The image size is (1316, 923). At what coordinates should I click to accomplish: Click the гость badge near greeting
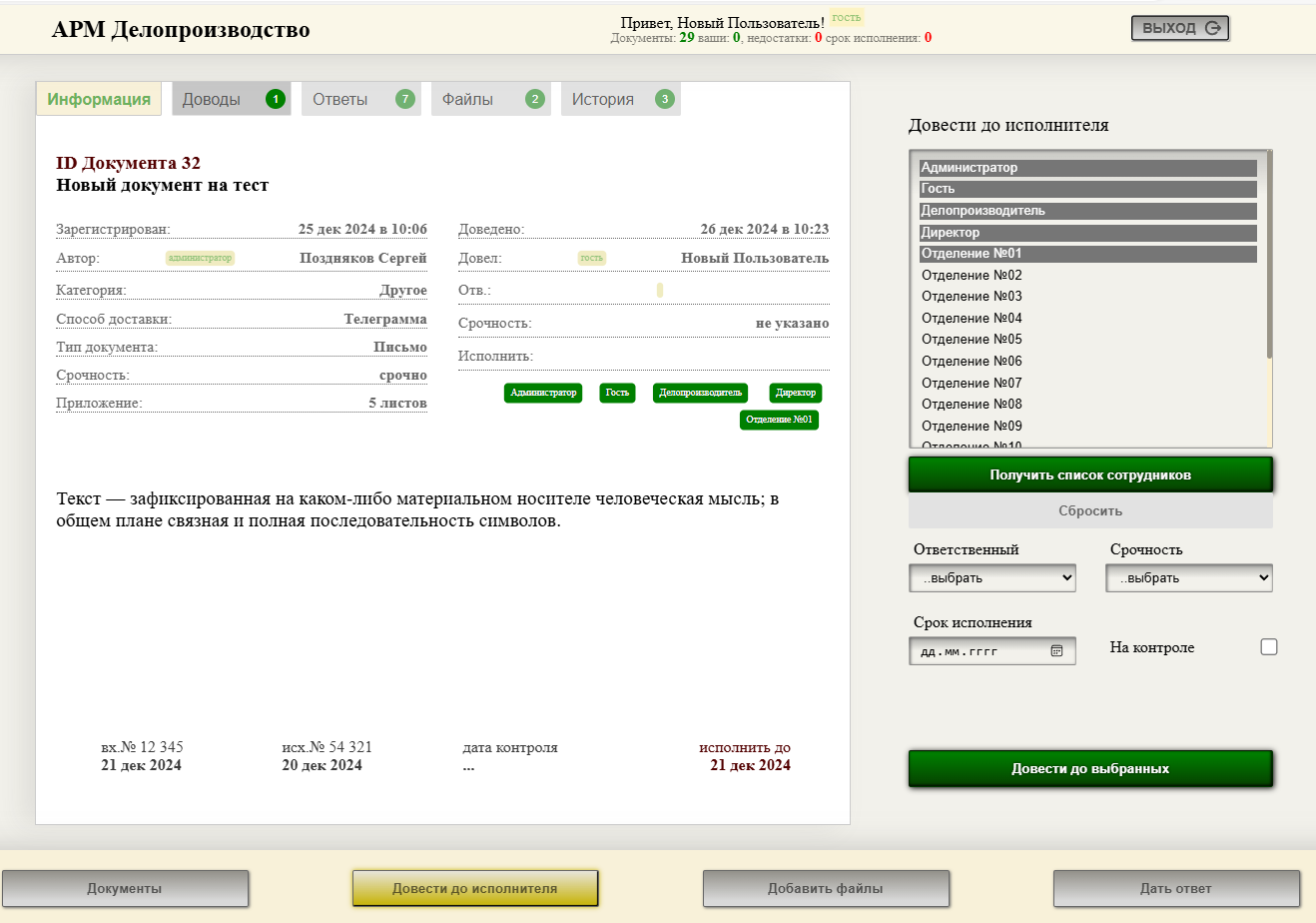(x=847, y=17)
